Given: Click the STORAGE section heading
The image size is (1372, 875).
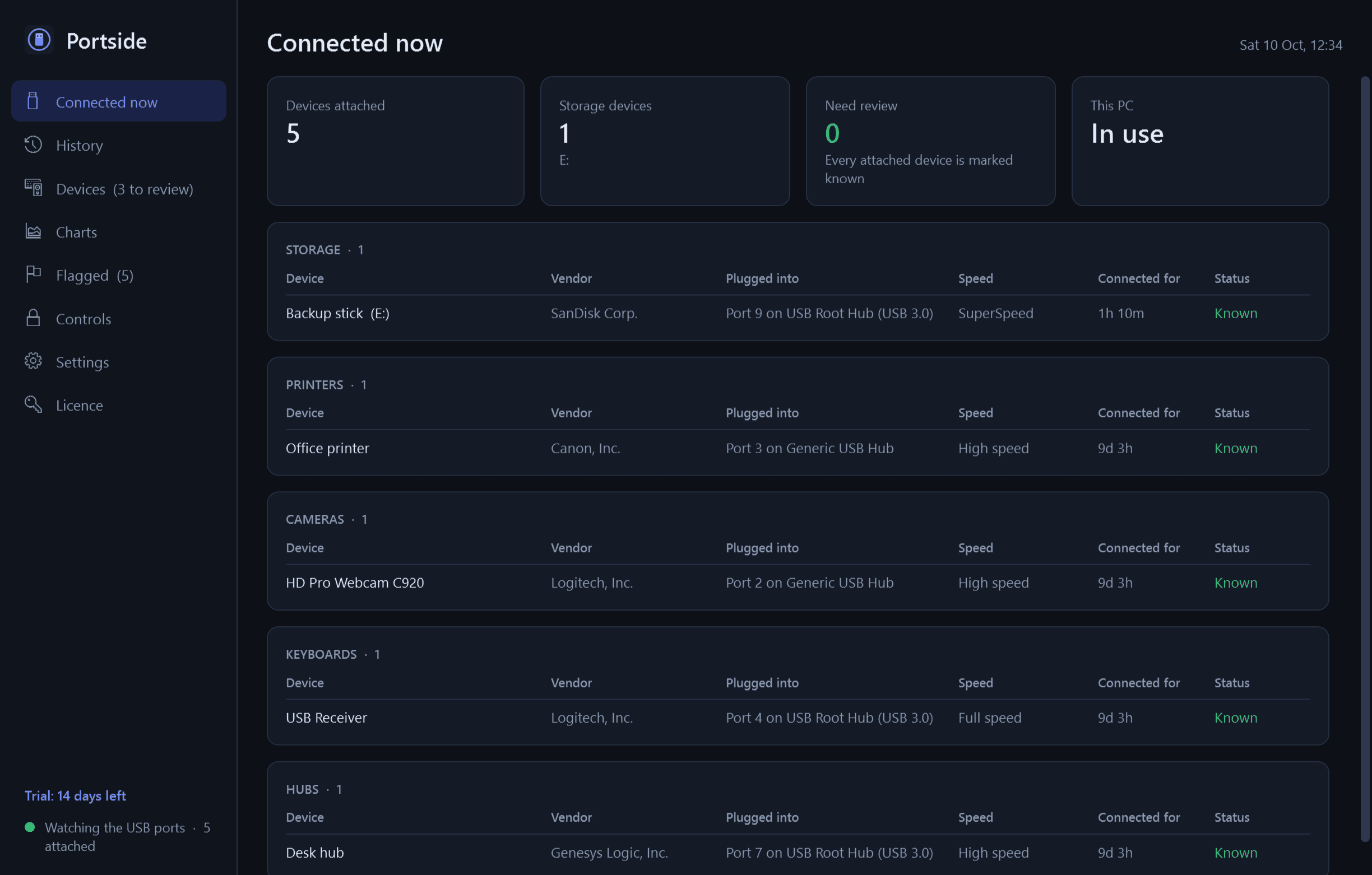Looking at the screenshot, I should tap(325, 250).
